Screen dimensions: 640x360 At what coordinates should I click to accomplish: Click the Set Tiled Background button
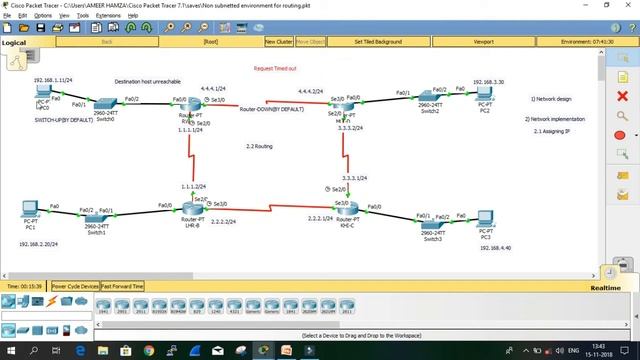coord(378,42)
